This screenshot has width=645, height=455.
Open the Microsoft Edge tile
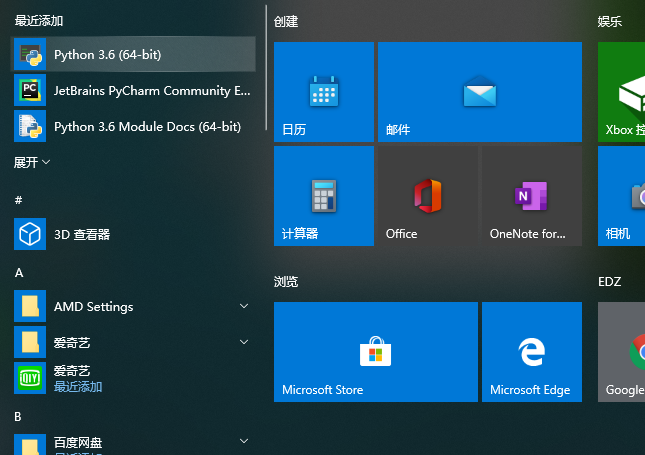(x=532, y=352)
